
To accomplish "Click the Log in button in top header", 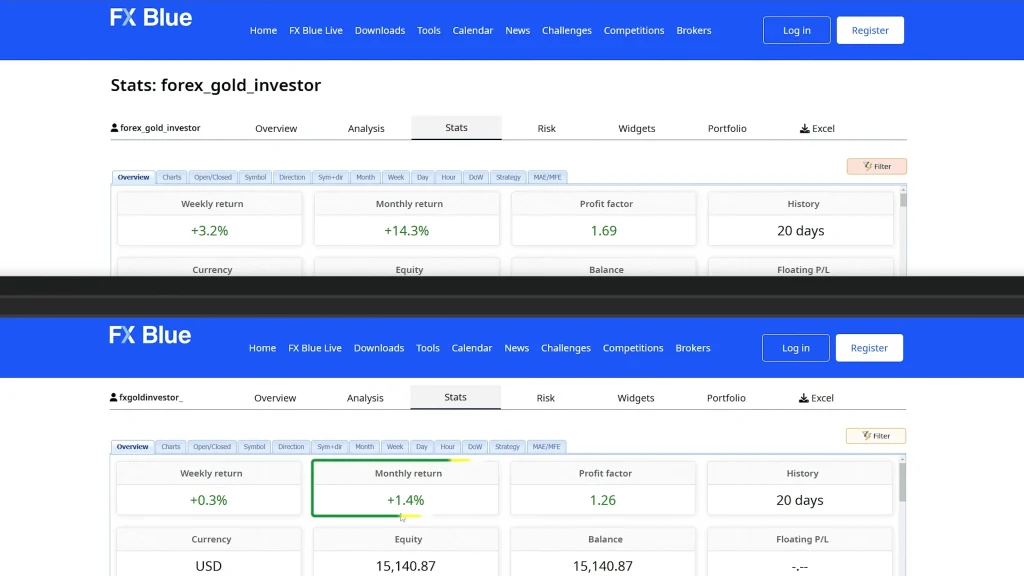I will [796, 30].
